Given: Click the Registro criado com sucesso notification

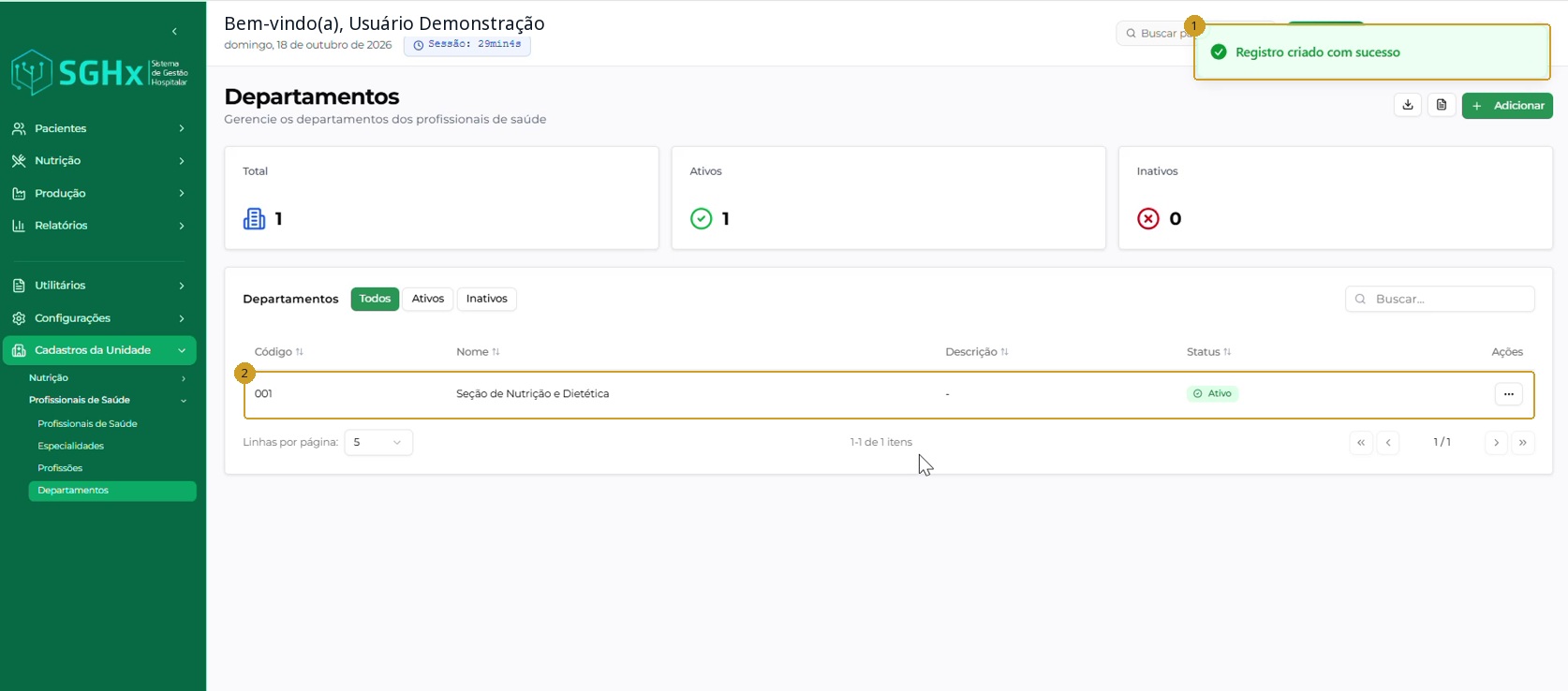Looking at the screenshot, I should coord(1371,52).
